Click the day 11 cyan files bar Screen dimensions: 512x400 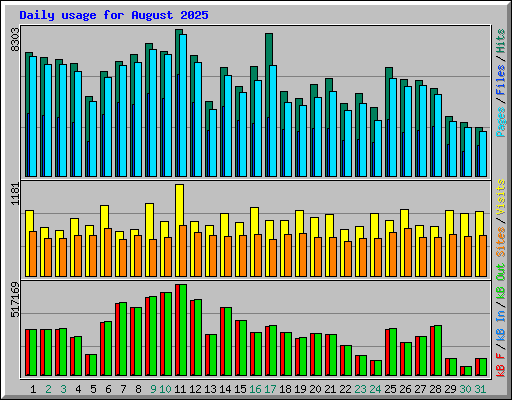tap(183, 105)
